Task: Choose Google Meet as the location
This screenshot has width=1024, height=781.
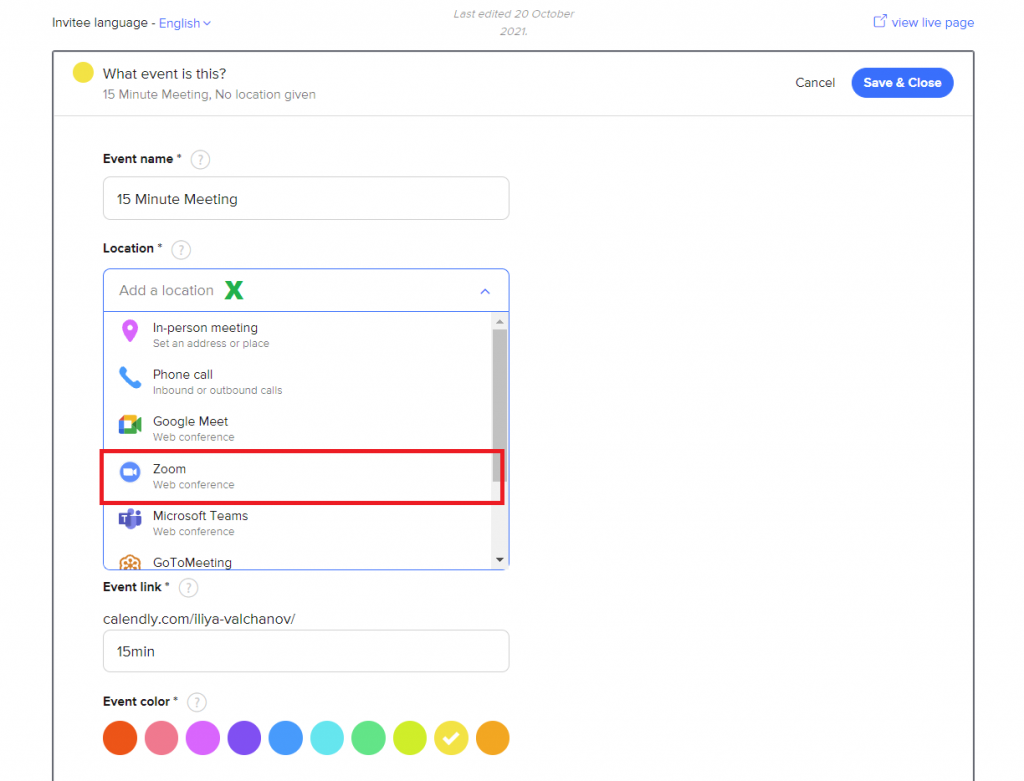Action: pos(298,429)
